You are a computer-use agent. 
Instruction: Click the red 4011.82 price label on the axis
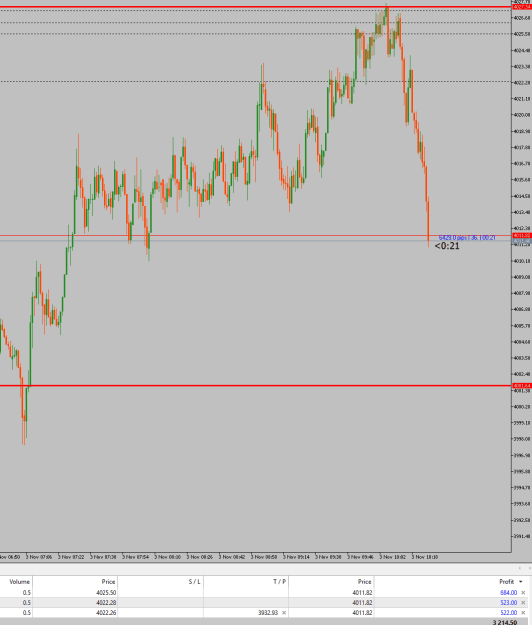(522, 236)
